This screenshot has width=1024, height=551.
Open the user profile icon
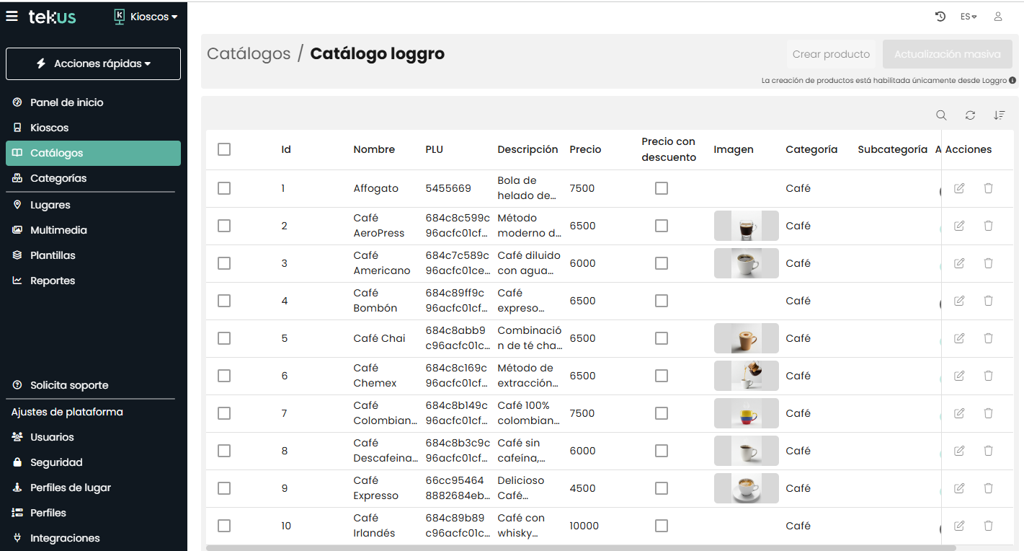click(997, 17)
